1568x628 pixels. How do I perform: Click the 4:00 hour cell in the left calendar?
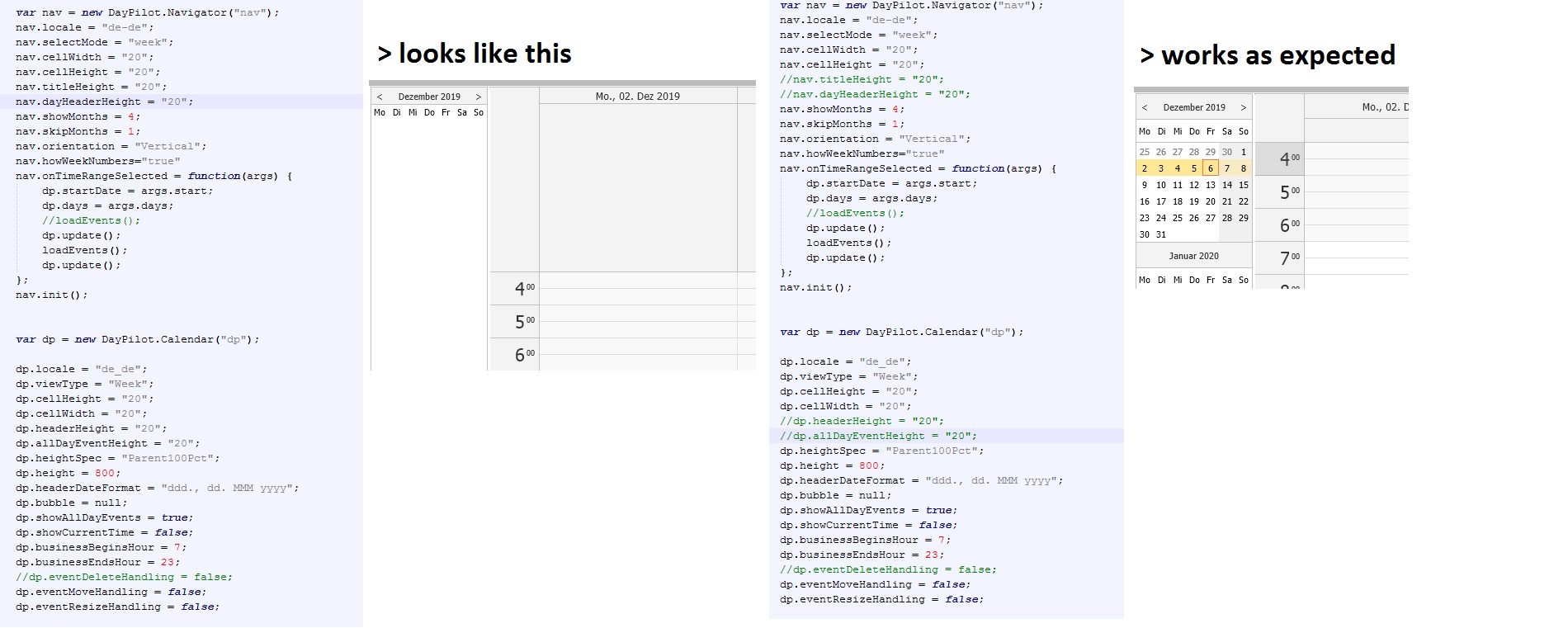coord(515,288)
